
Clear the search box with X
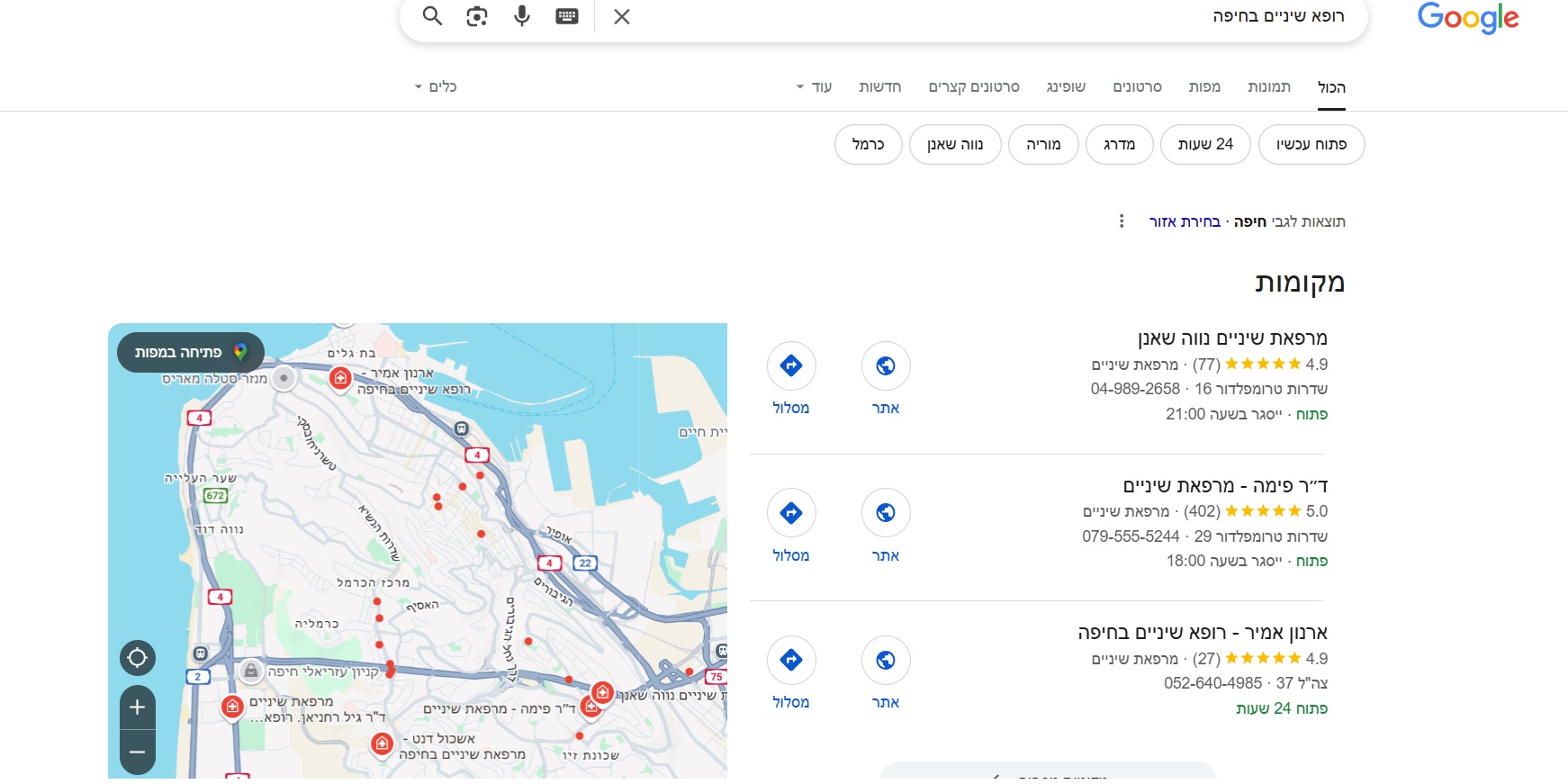click(622, 16)
